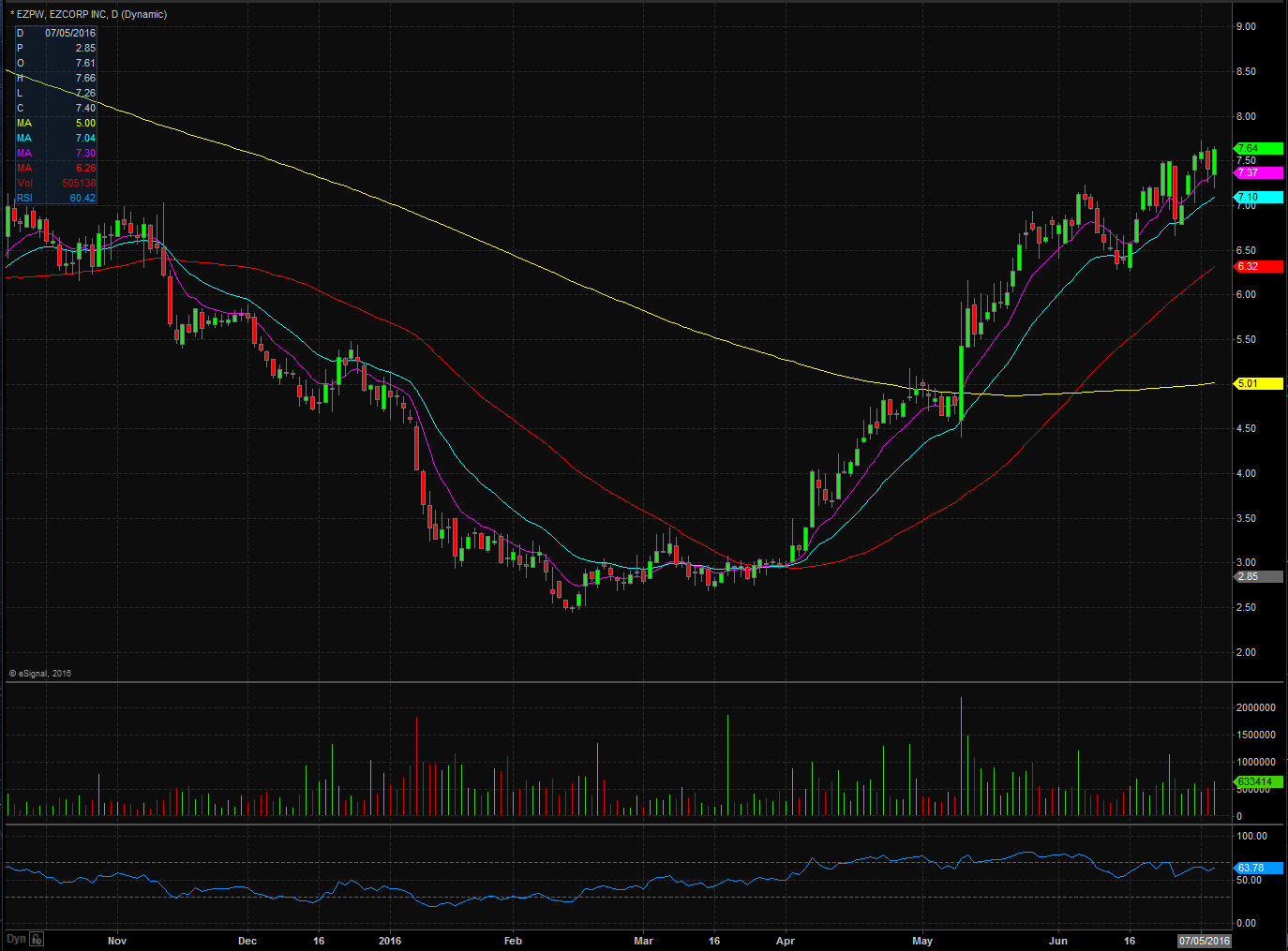Viewport: 1288px width, 951px height.
Task: Click the red 6.32 moving average tag
Action: pos(1258,266)
